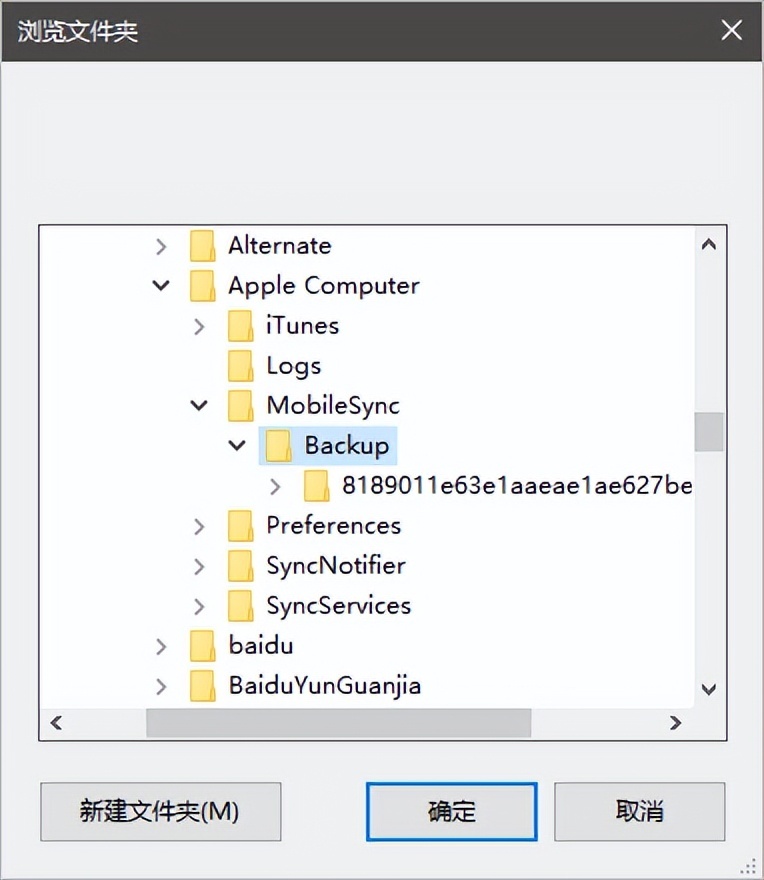
Task: Click the BaiduYunGuanjia folder icon
Action: [202, 686]
